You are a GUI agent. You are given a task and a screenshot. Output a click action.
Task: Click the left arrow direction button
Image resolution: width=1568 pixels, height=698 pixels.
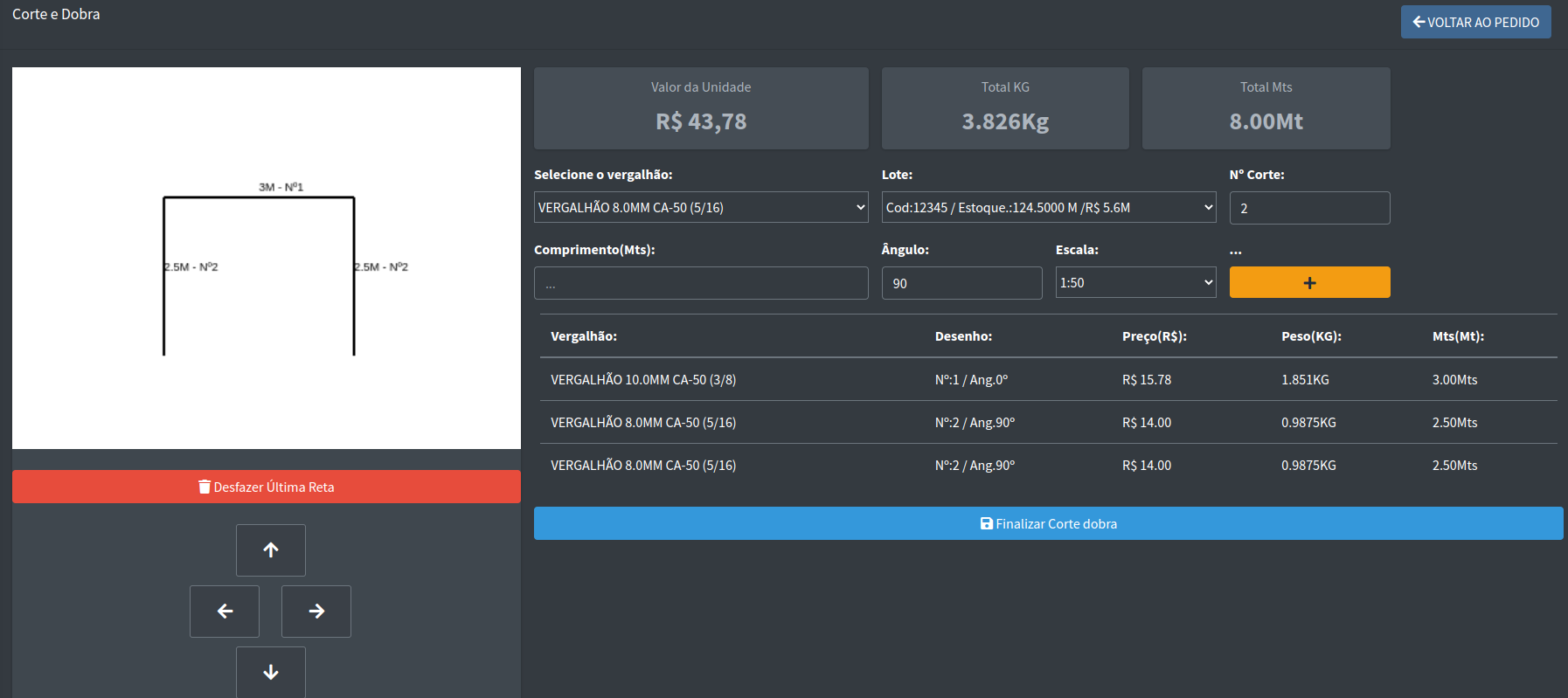click(x=225, y=612)
